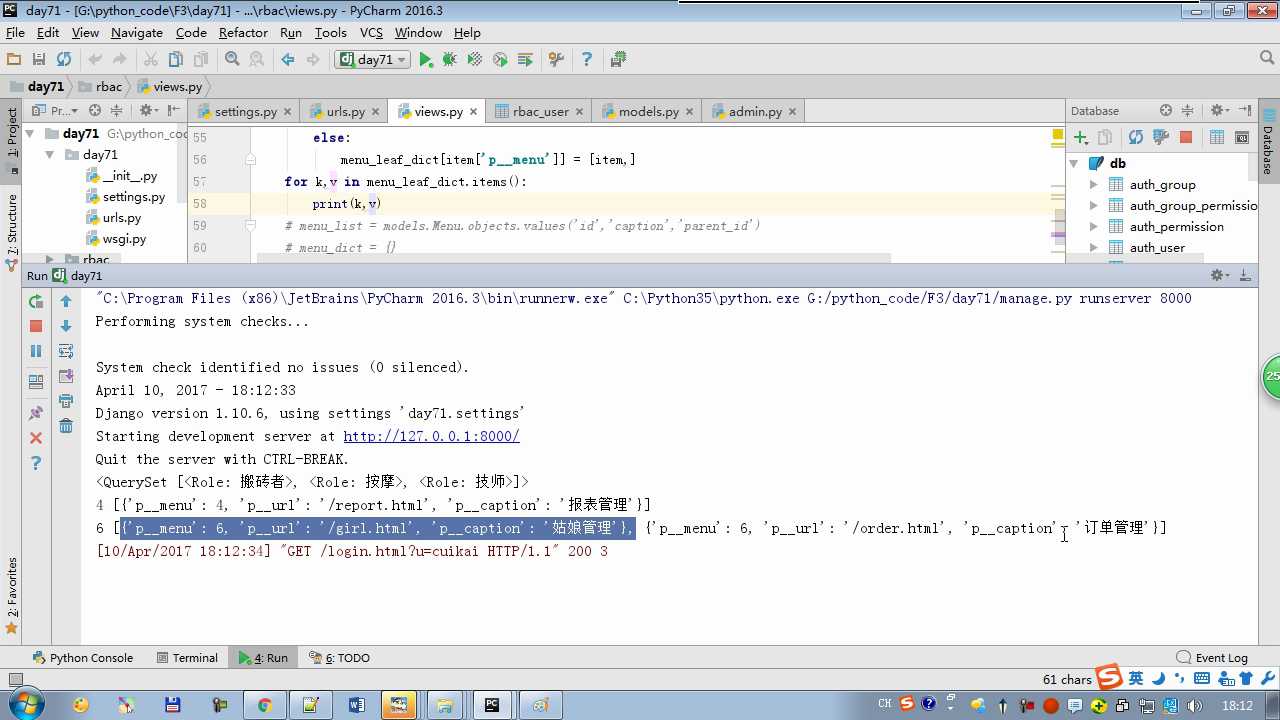Rerun day71 in the Run panel
Screen dimensions: 1280x720
click(x=36, y=301)
